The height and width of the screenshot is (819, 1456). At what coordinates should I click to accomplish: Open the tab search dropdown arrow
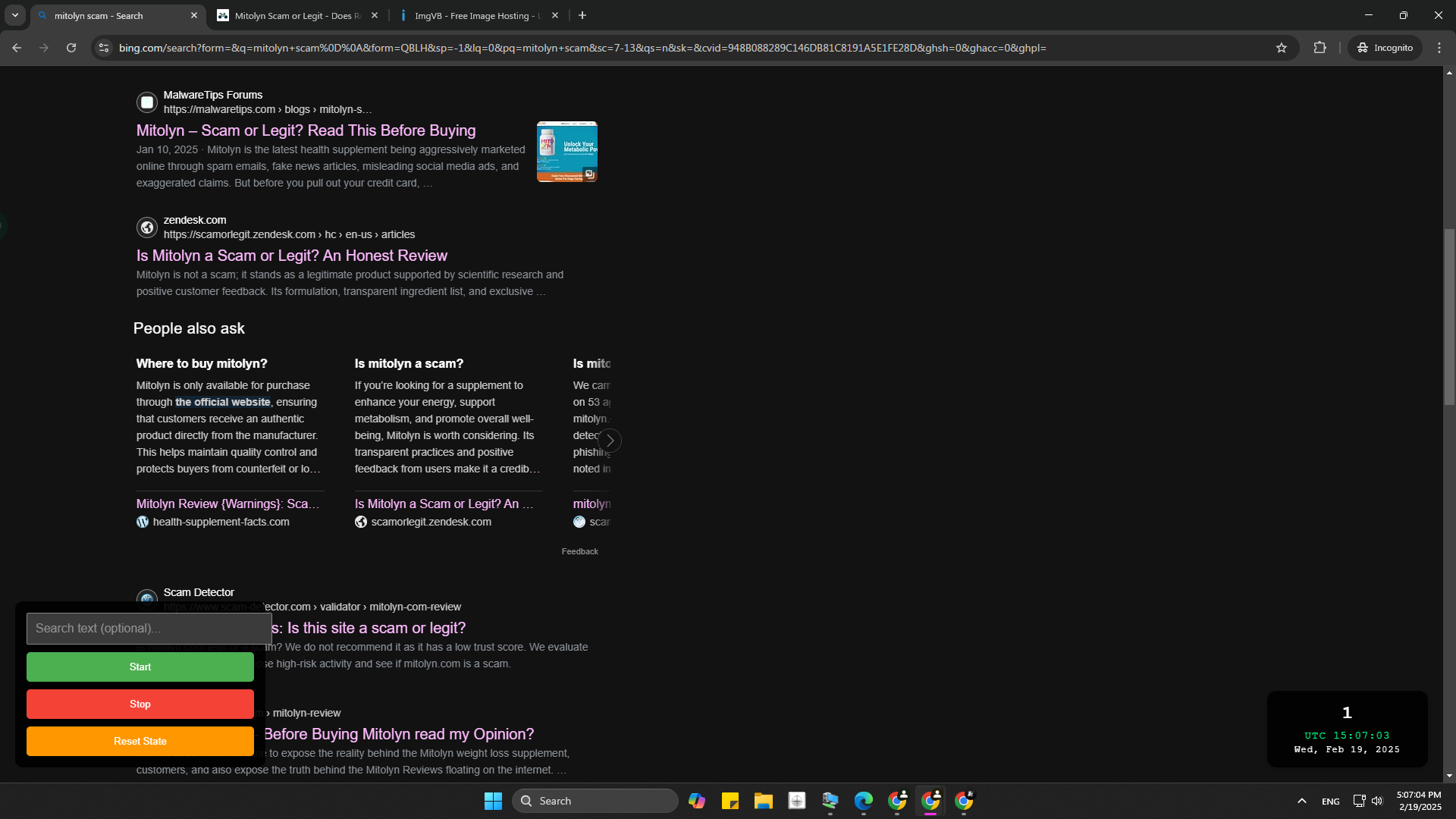[x=15, y=15]
